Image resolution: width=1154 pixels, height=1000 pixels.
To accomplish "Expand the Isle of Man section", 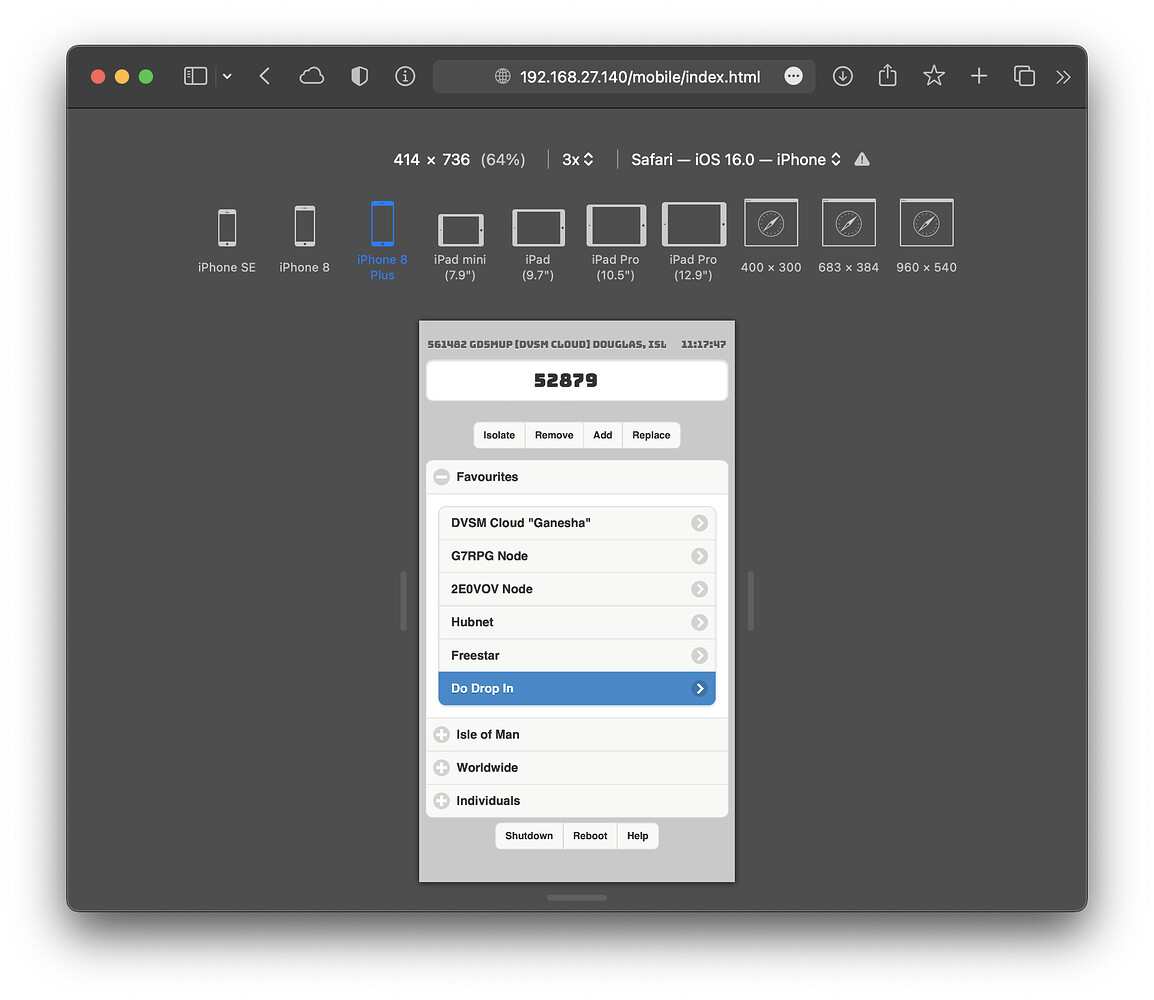I will pos(441,734).
